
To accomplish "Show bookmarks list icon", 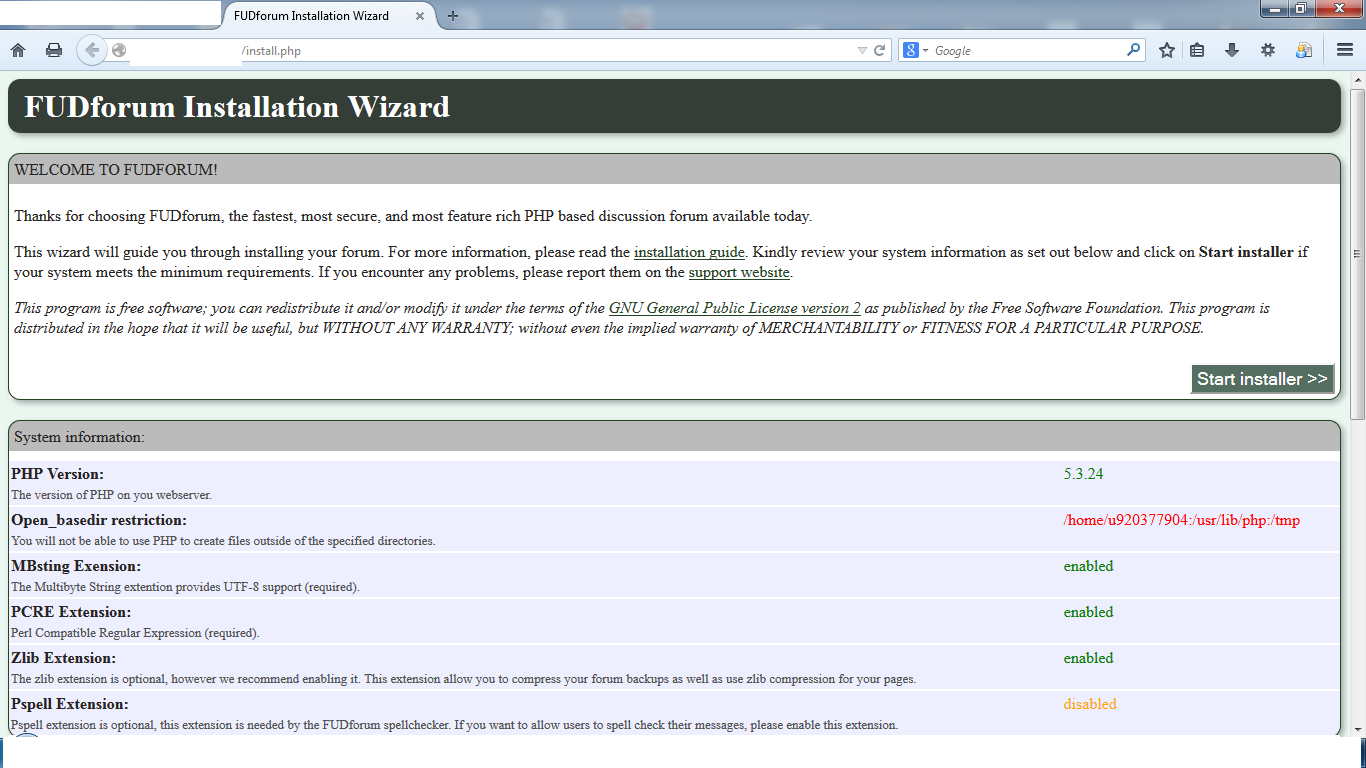I will 1197,50.
